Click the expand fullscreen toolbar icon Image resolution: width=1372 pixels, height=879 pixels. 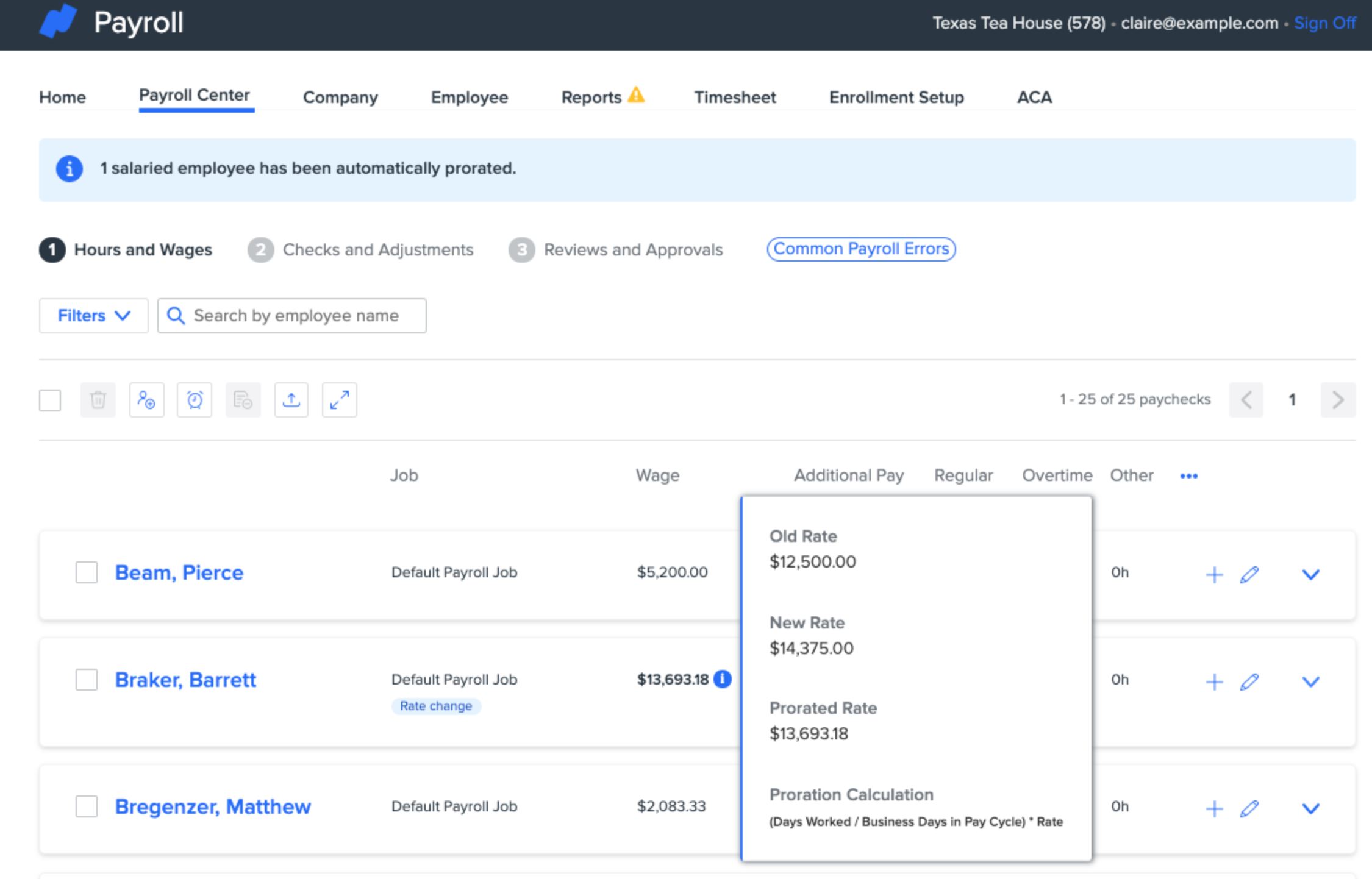pyautogui.click(x=340, y=400)
